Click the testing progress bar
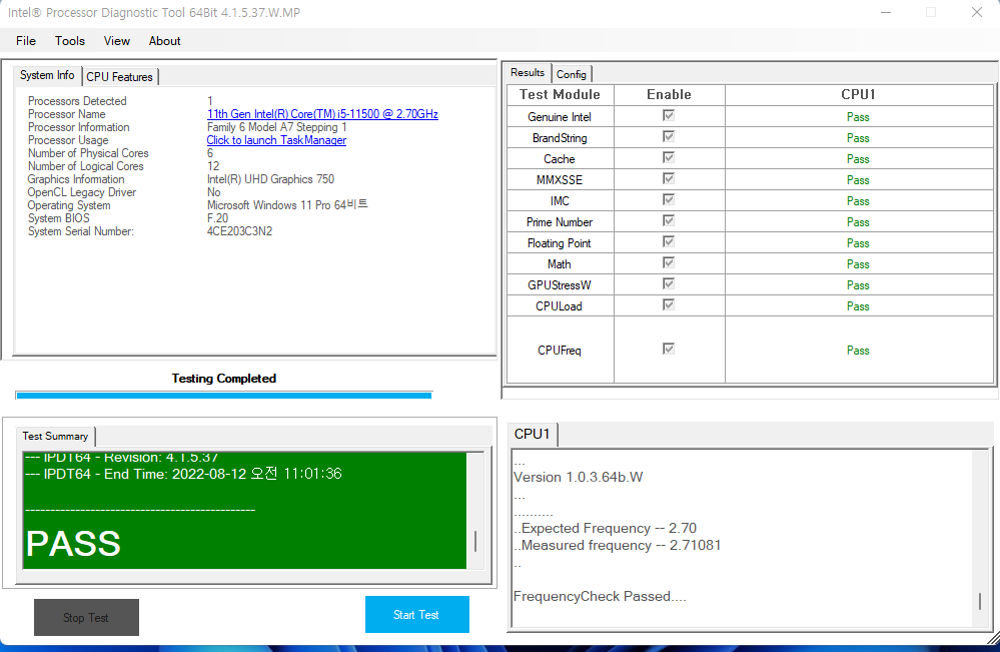Image resolution: width=1000 pixels, height=652 pixels. (x=224, y=396)
